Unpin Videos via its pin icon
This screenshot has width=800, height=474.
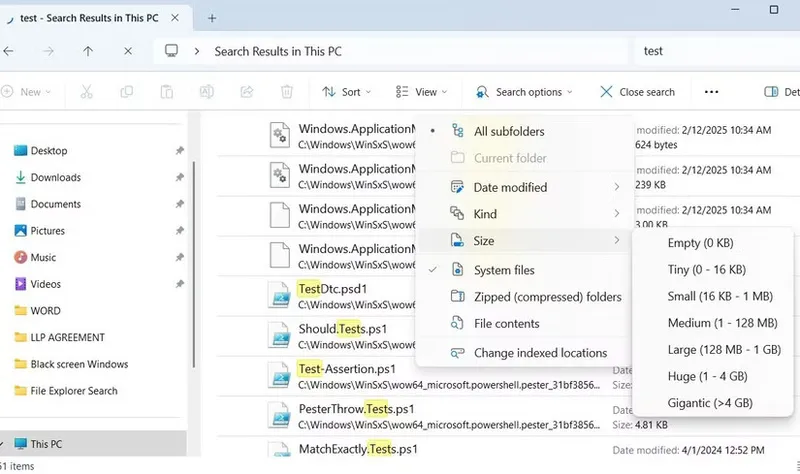coord(180,284)
